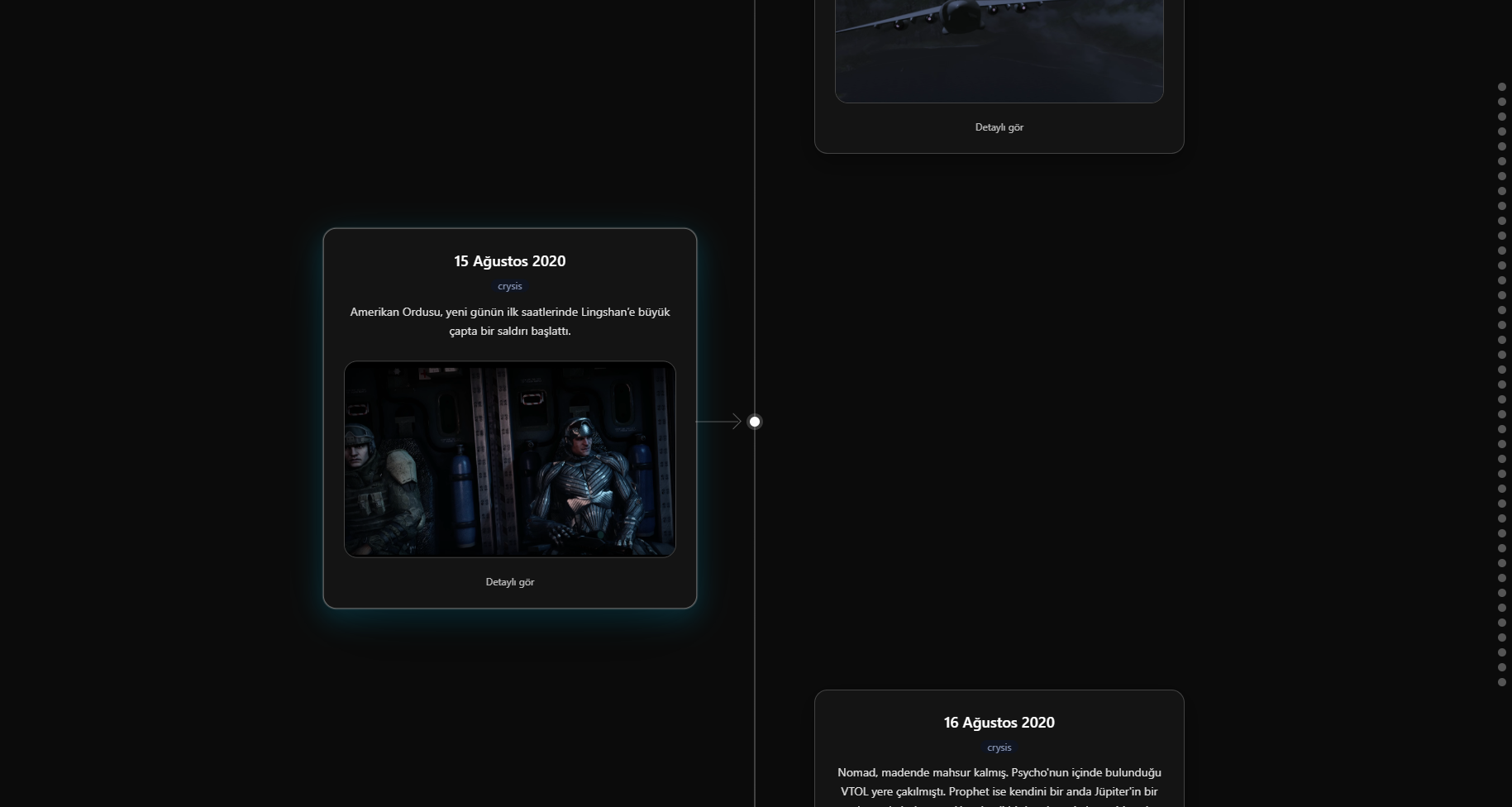This screenshot has height=807, width=1512.
Task: Click the "16 Ağustos 2020" heading
Action: click(999, 723)
